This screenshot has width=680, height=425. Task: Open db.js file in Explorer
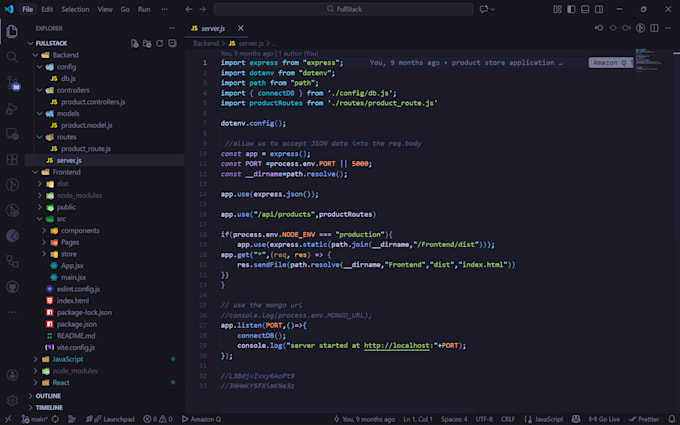[x=69, y=78]
